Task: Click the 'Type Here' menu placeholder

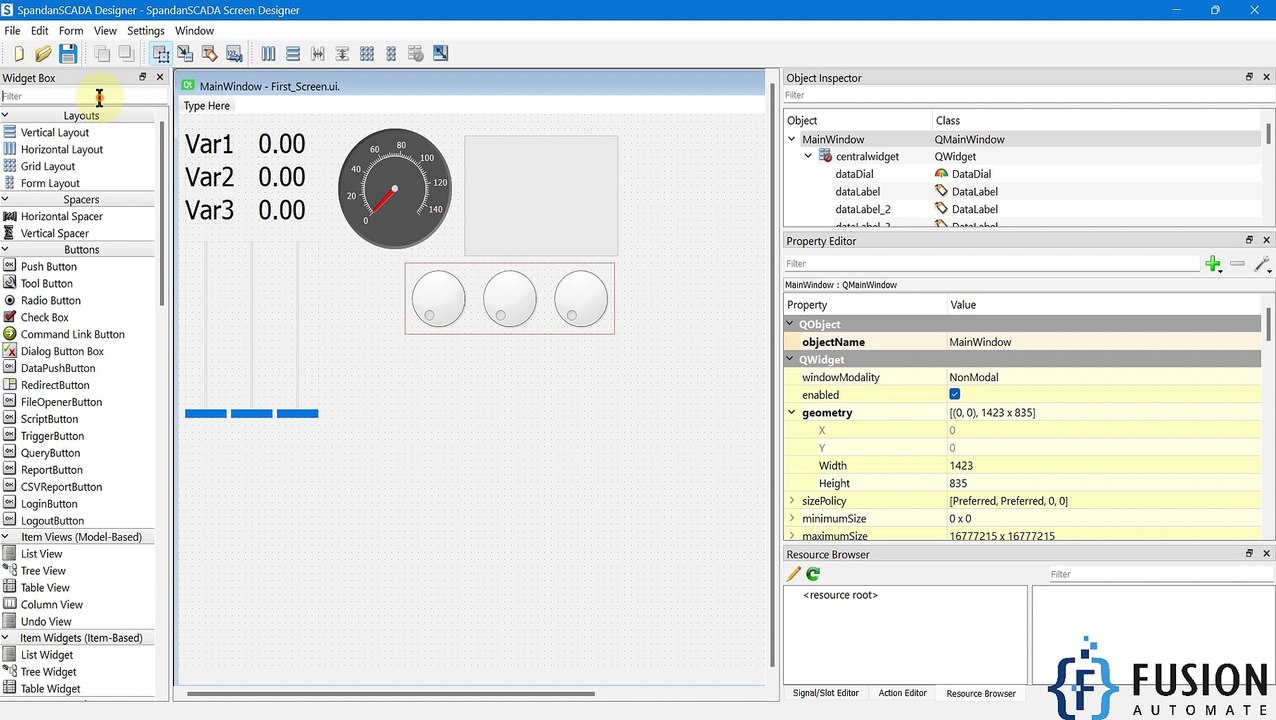Action: [207, 106]
